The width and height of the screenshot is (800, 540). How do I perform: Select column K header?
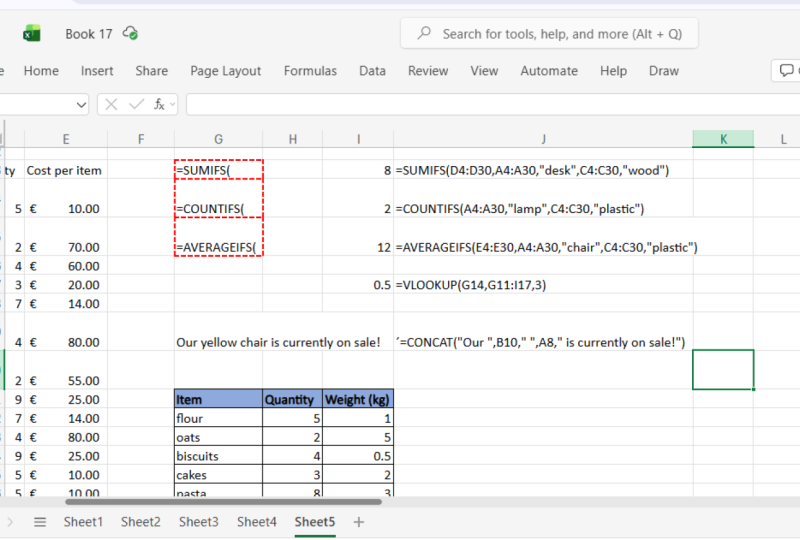tap(723, 139)
